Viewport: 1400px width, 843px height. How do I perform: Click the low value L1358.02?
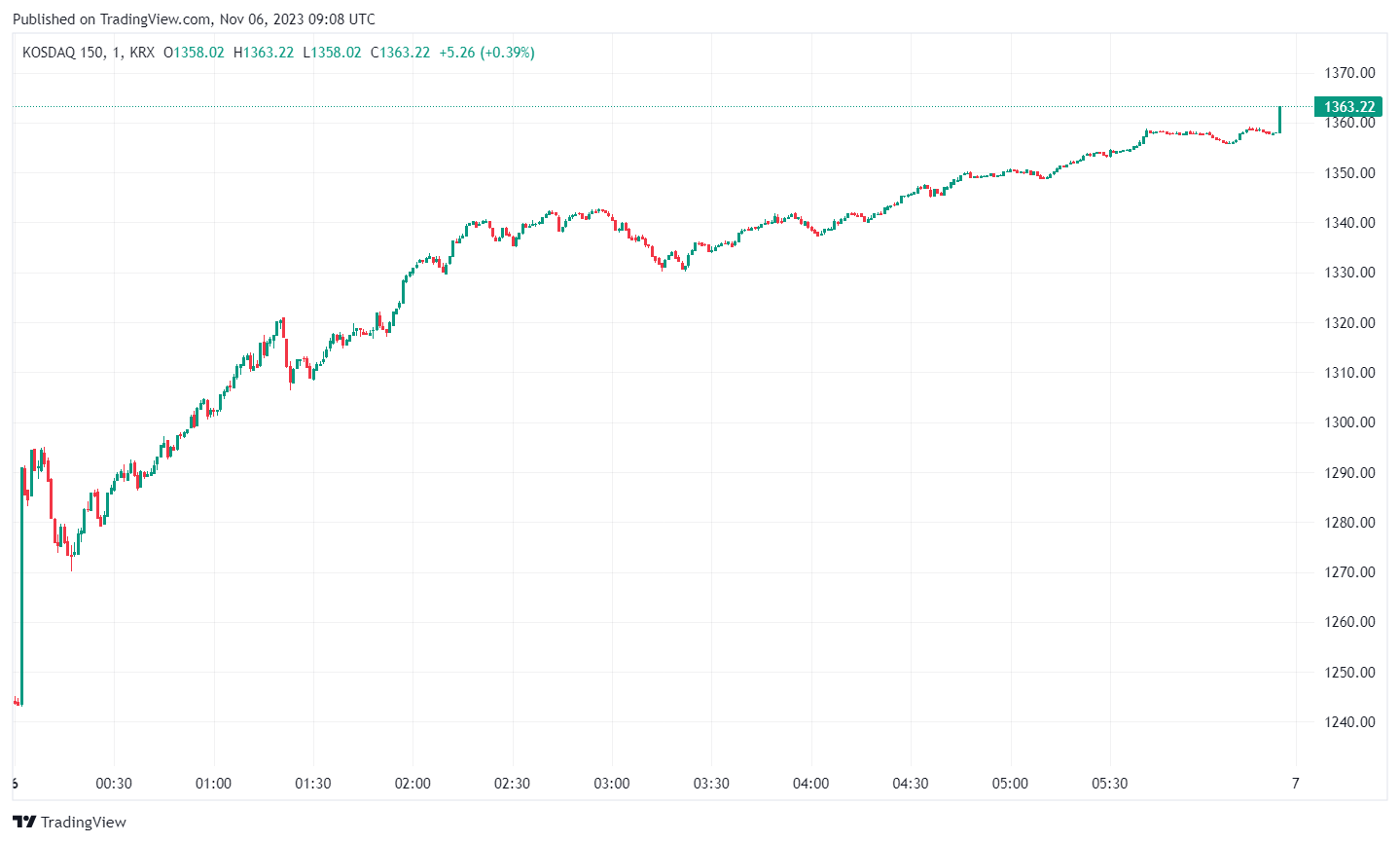click(332, 53)
